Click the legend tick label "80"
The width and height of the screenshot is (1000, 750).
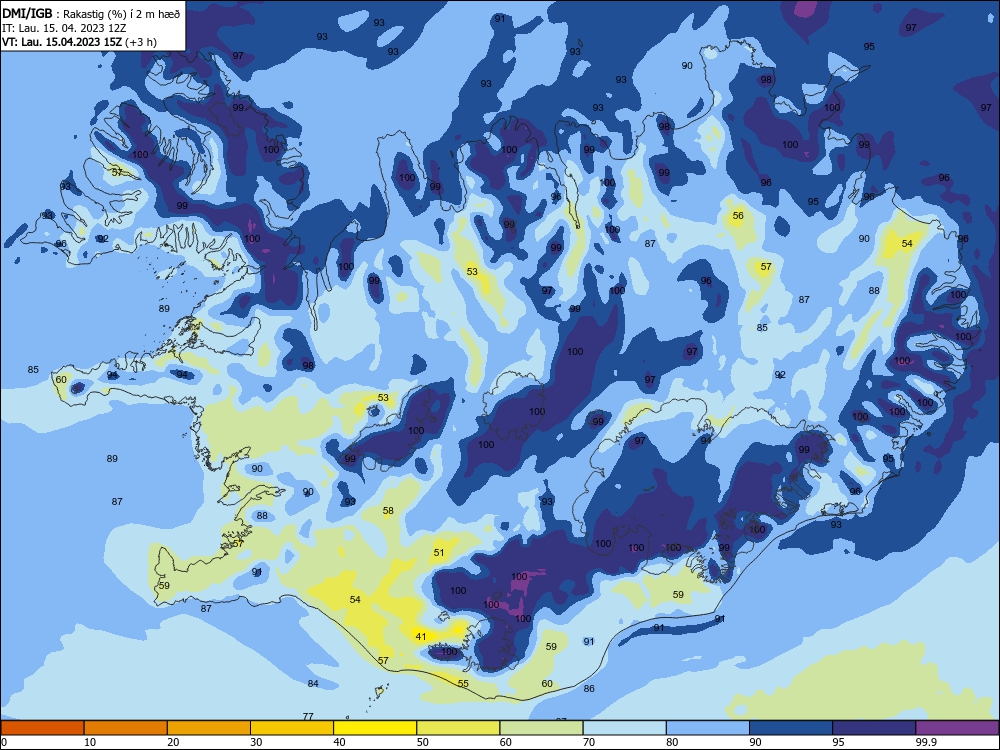coord(672,742)
